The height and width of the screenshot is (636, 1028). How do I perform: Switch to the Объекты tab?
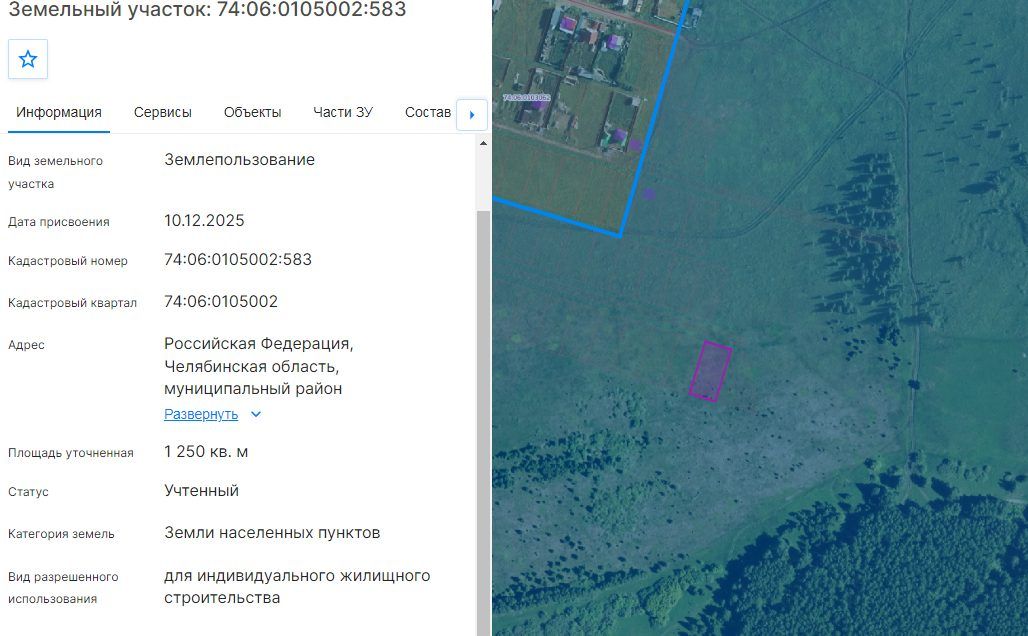click(252, 112)
